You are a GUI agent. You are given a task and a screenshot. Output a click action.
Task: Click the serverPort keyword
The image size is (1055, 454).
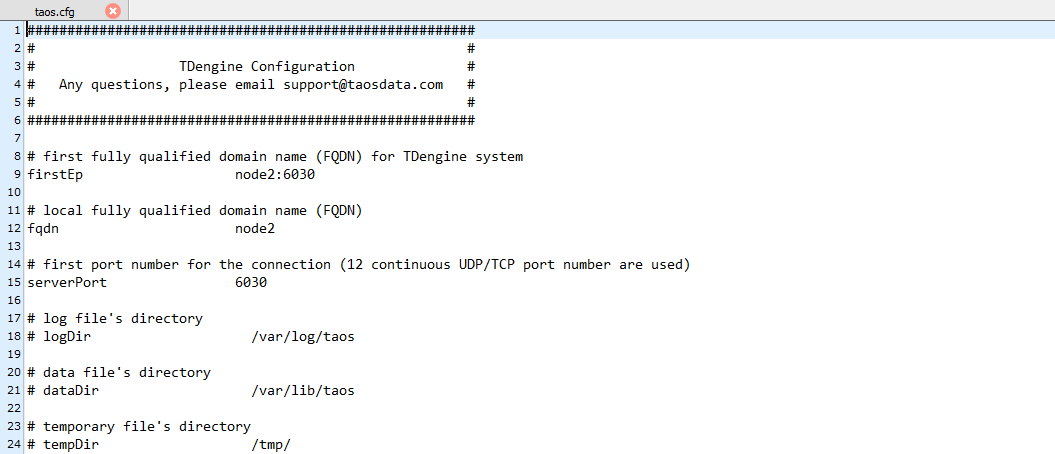coord(67,282)
